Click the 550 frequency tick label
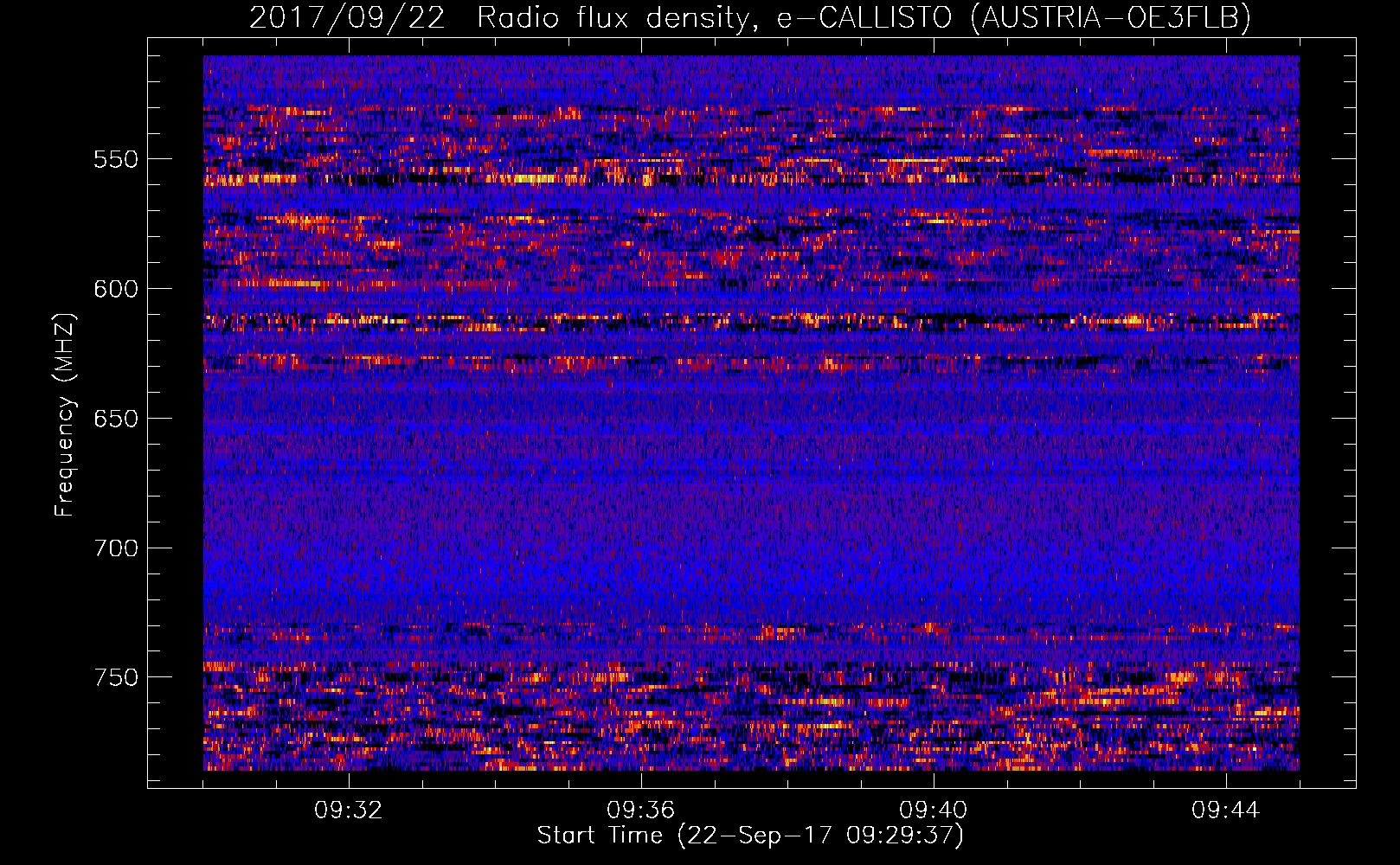This screenshot has height=865, width=1400. pyautogui.click(x=116, y=159)
